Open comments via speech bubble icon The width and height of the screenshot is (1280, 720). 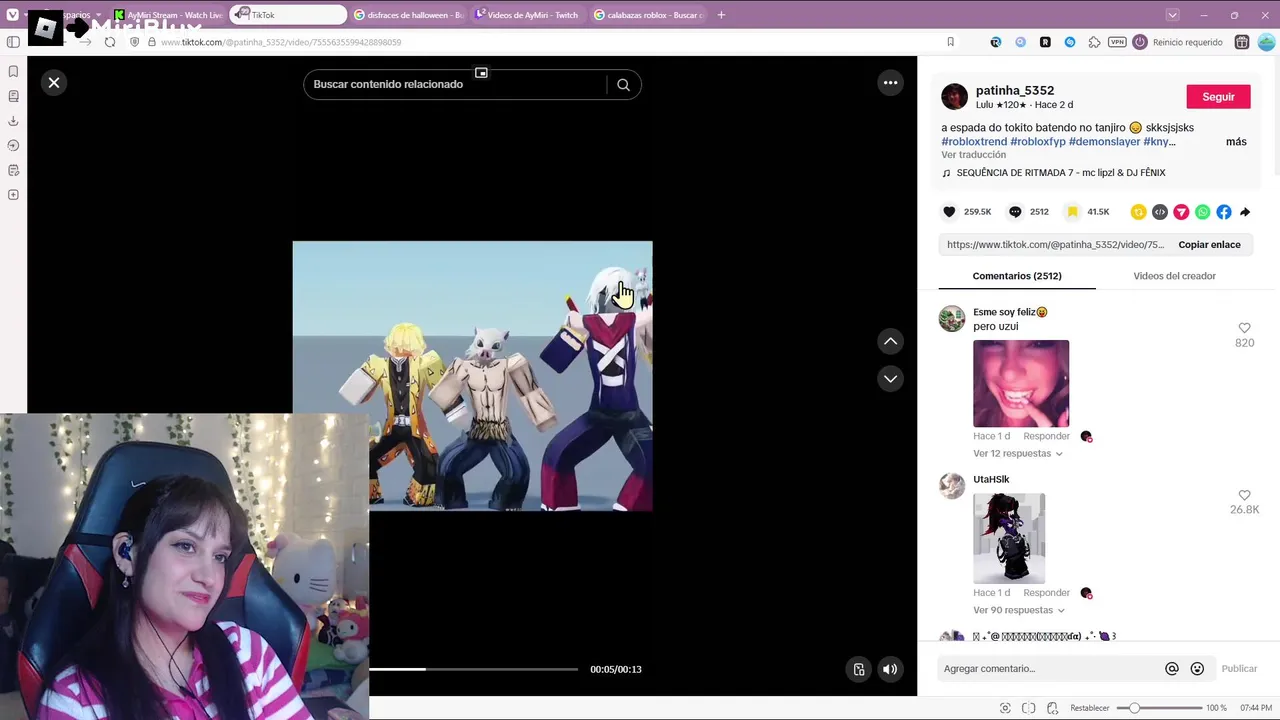pyautogui.click(x=1015, y=212)
